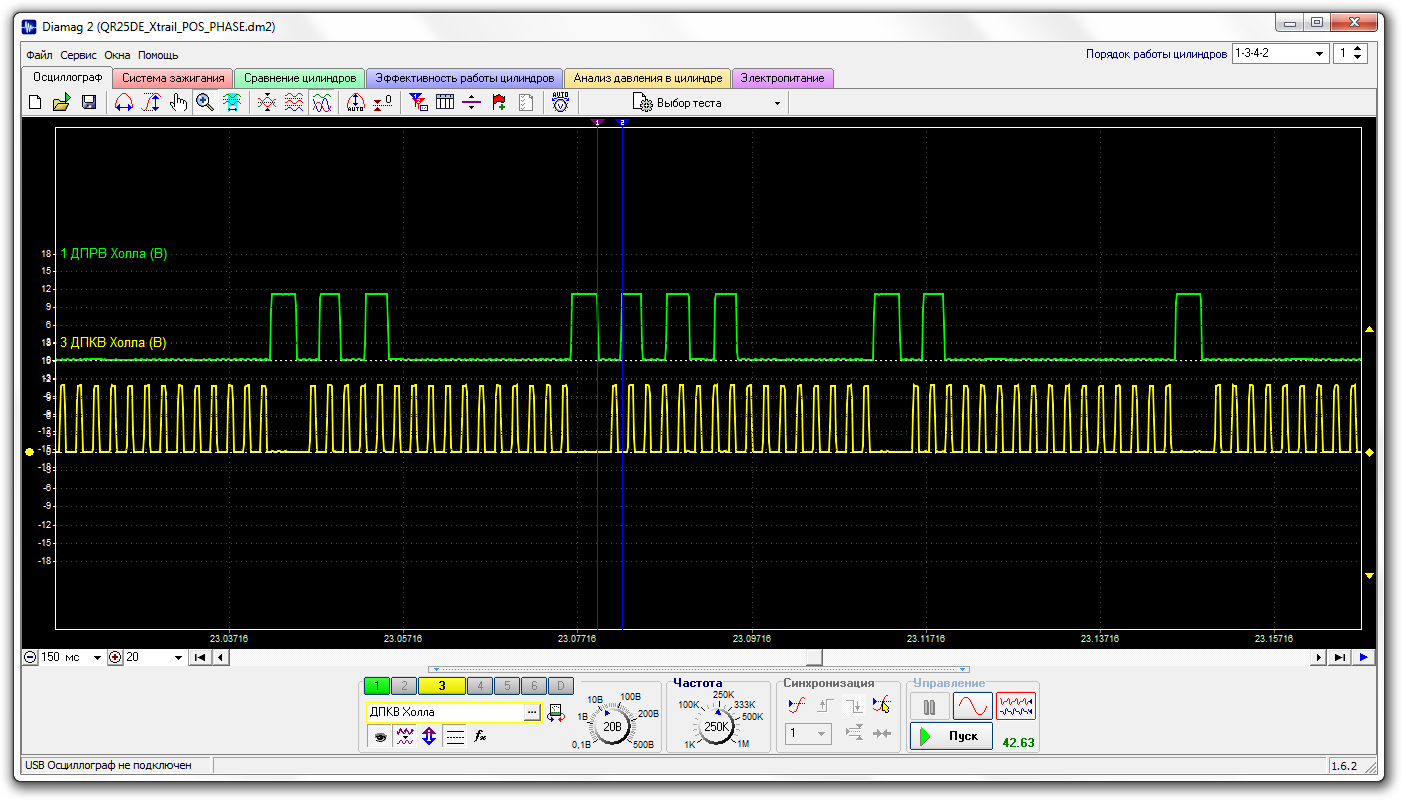Screen dimensions: 1403x801
Task: Activate the hand pan tool
Action: pyautogui.click(x=178, y=102)
